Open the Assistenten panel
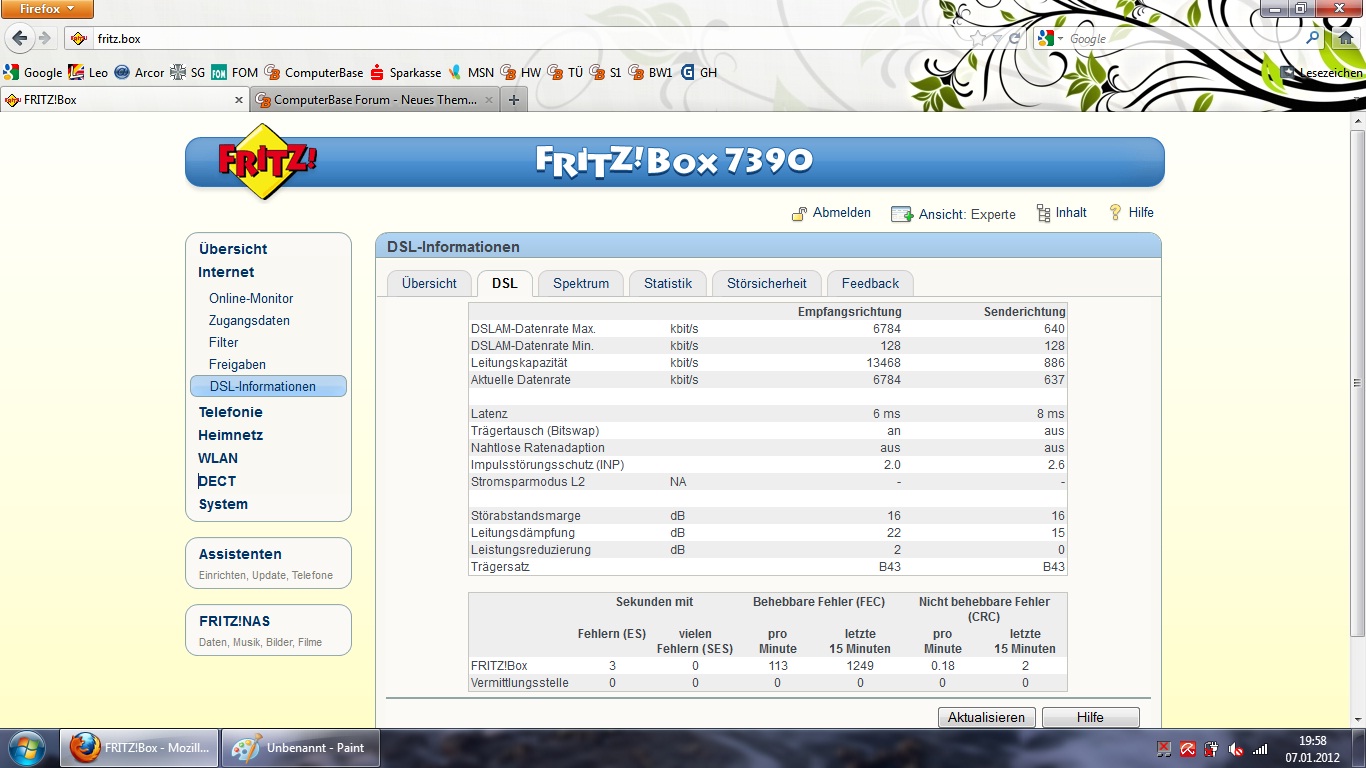Viewport: 1366px width, 768px height. tap(268, 563)
